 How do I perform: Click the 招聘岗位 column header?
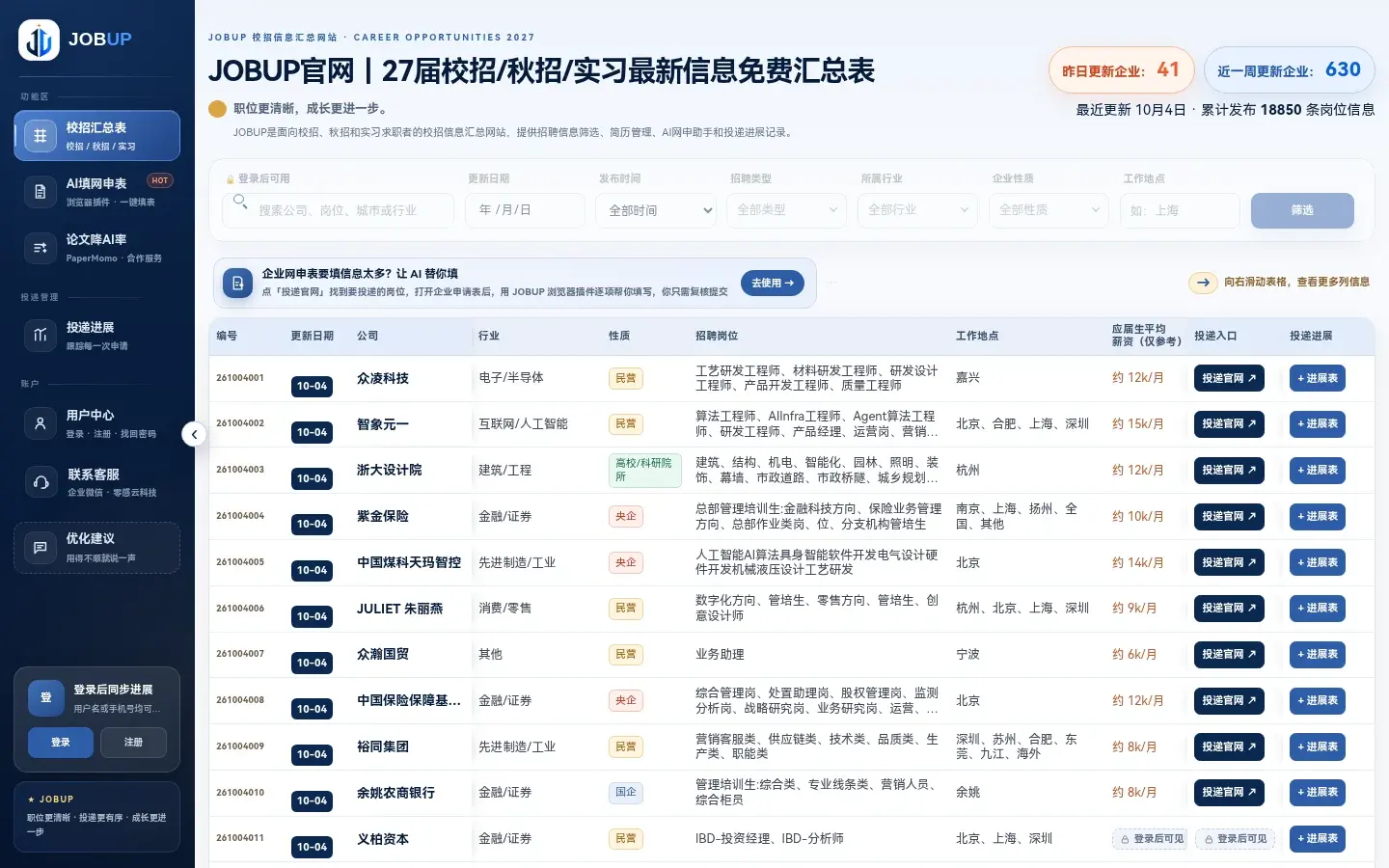pos(717,336)
